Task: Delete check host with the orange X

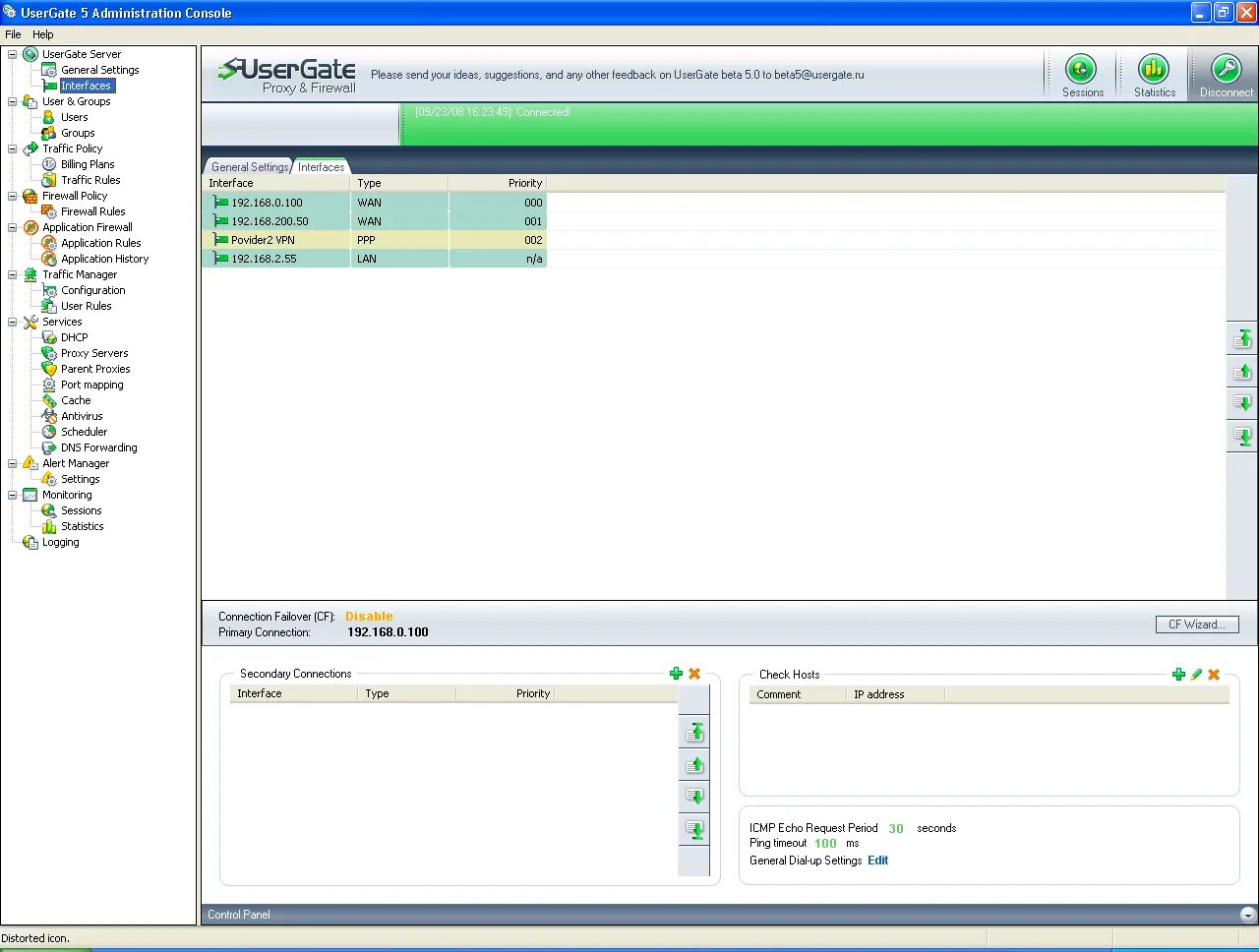Action: click(1214, 675)
